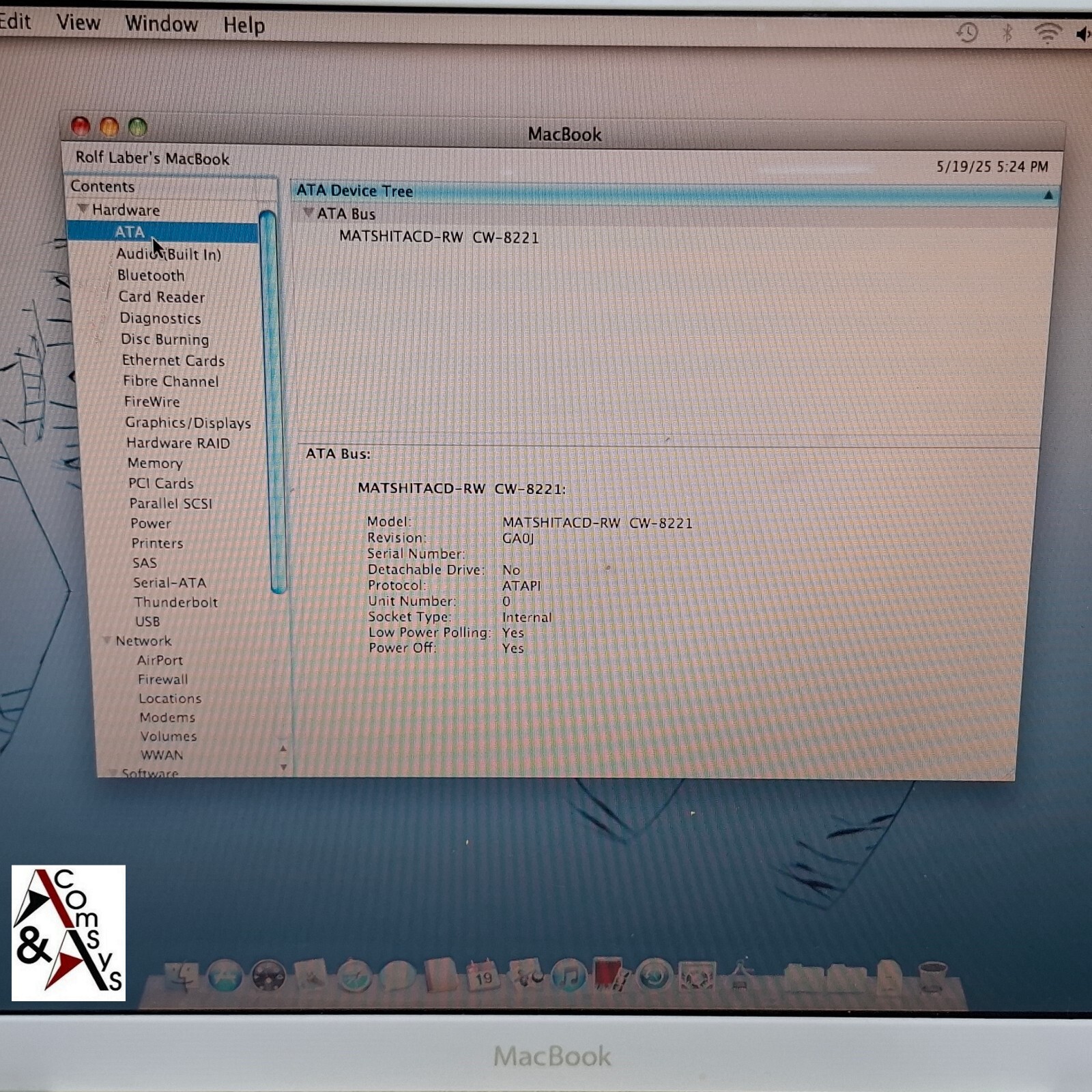The width and height of the screenshot is (1092, 1092).
Task: Select USB in sidebar
Action: pos(147,621)
